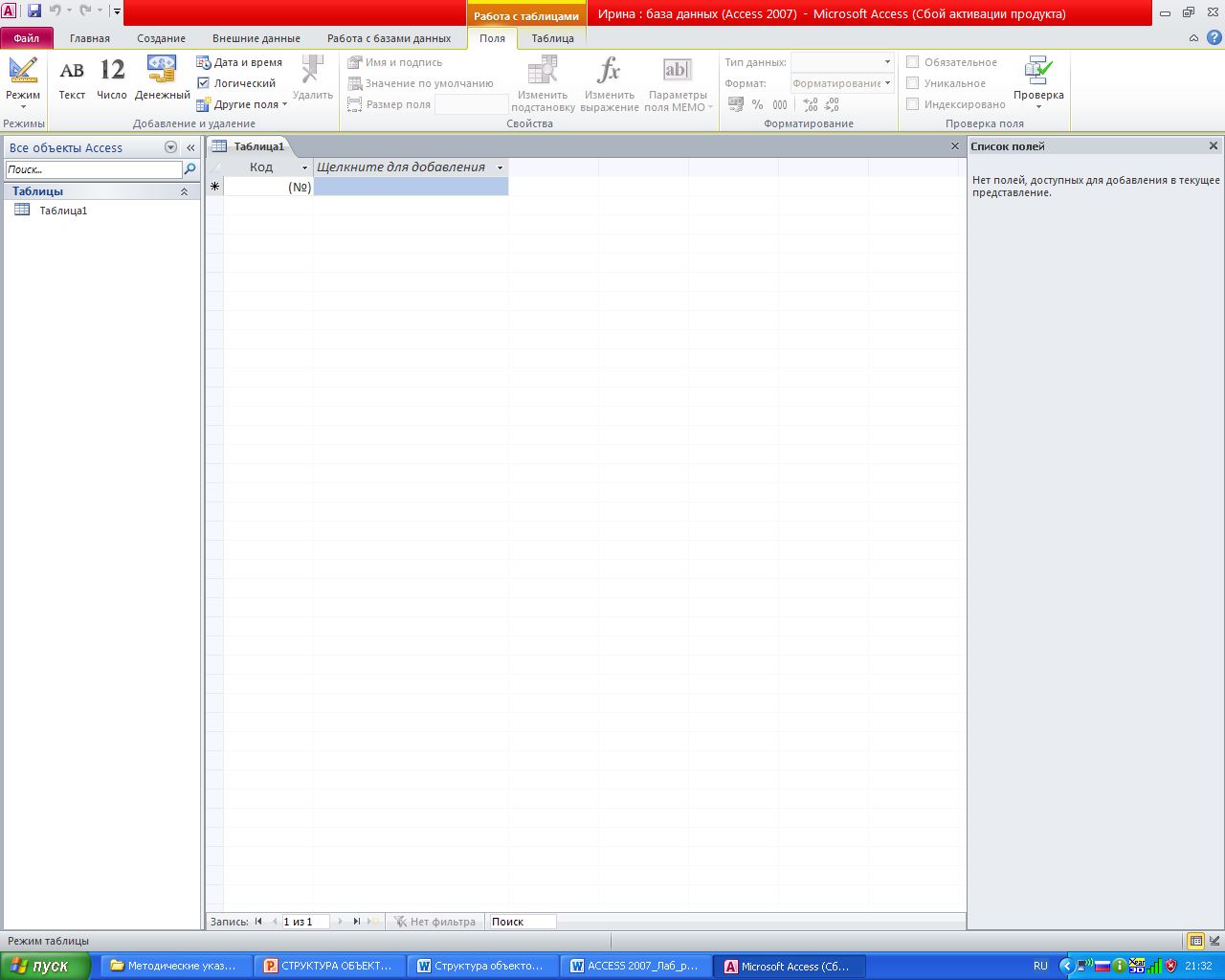1225x980 pixels.
Task: Open ACCESS 2007_Лаб_р... Word taskbar item
Action: click(x=635, y=967)
